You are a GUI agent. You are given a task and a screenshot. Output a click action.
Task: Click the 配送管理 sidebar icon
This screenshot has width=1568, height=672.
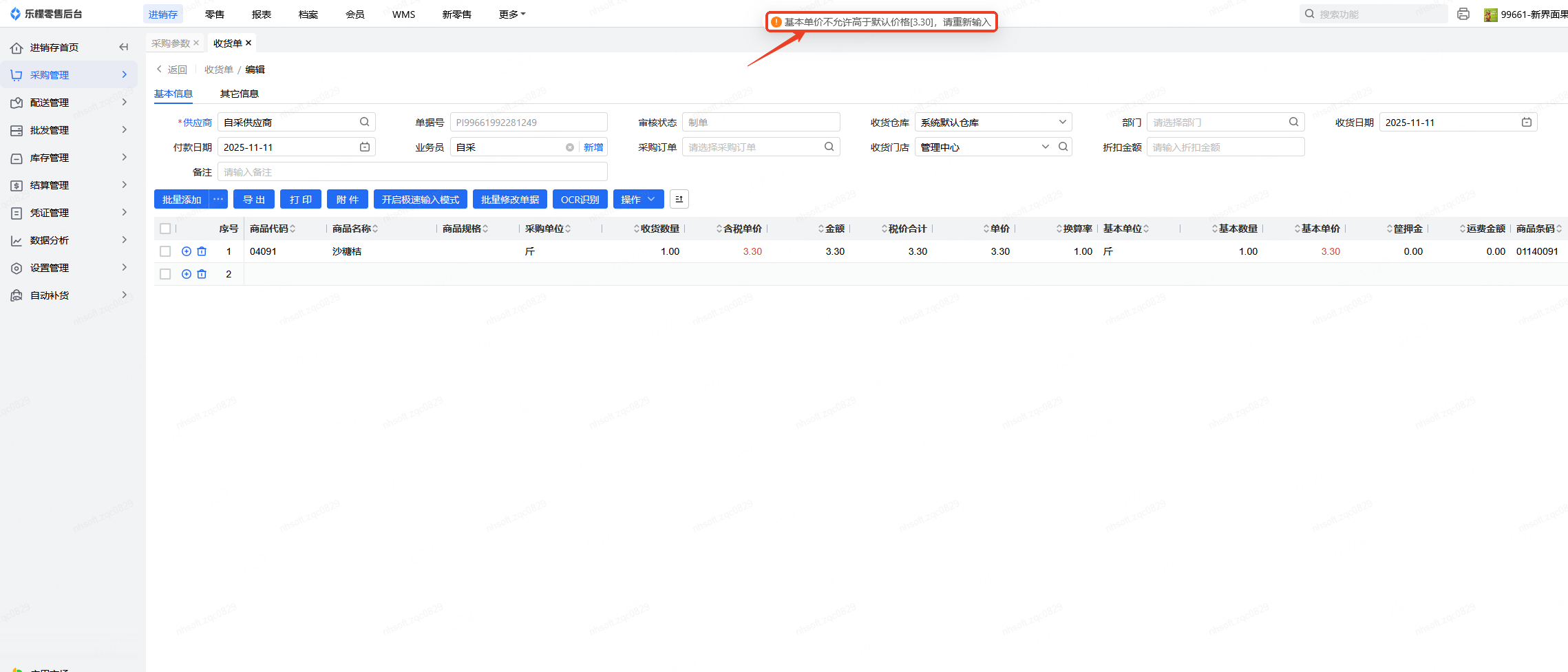[x=17, y=103]
